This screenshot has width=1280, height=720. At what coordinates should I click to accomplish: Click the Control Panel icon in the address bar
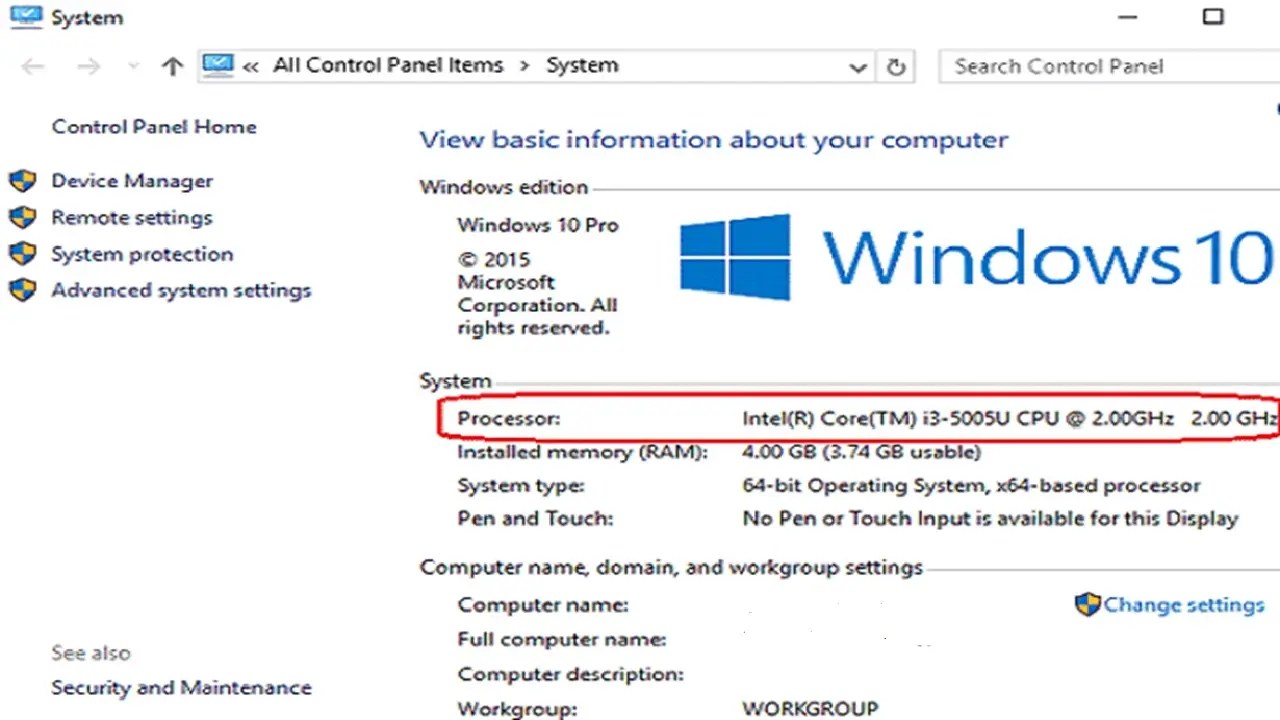coord(219,64)
